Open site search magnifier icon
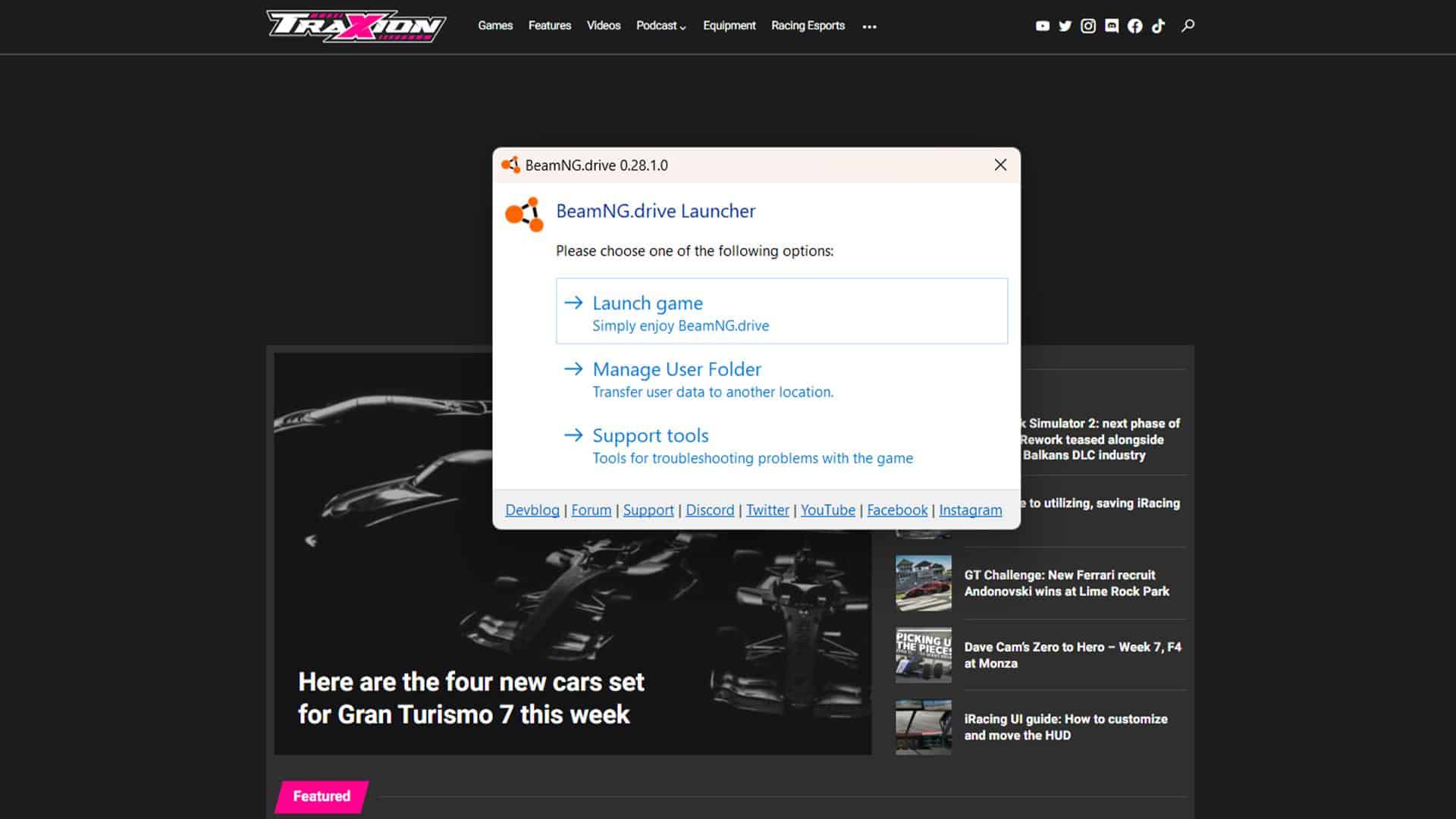Screen dimensions: 1456x819 pos(1188,26)
